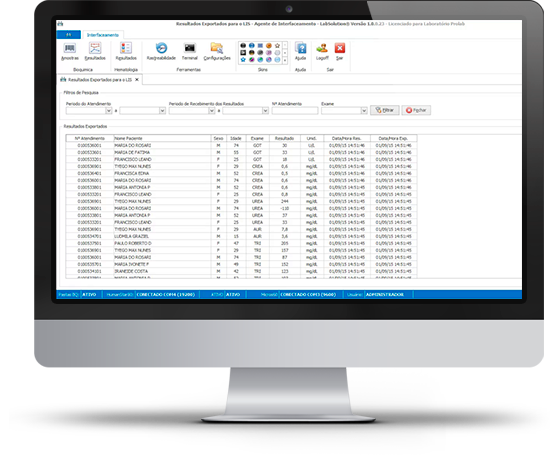The image size is (552, 465).
Task: Click the Sexo column header
Action: [218, 138]
